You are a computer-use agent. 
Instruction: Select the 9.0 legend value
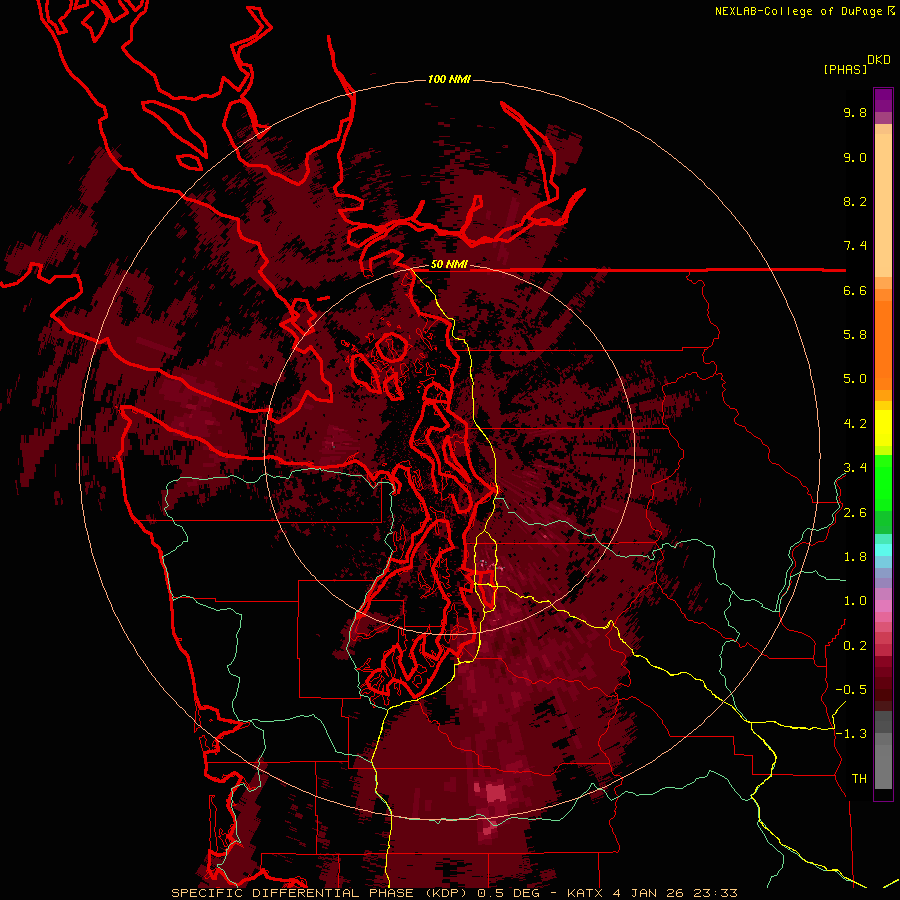[x=855, y=157]
